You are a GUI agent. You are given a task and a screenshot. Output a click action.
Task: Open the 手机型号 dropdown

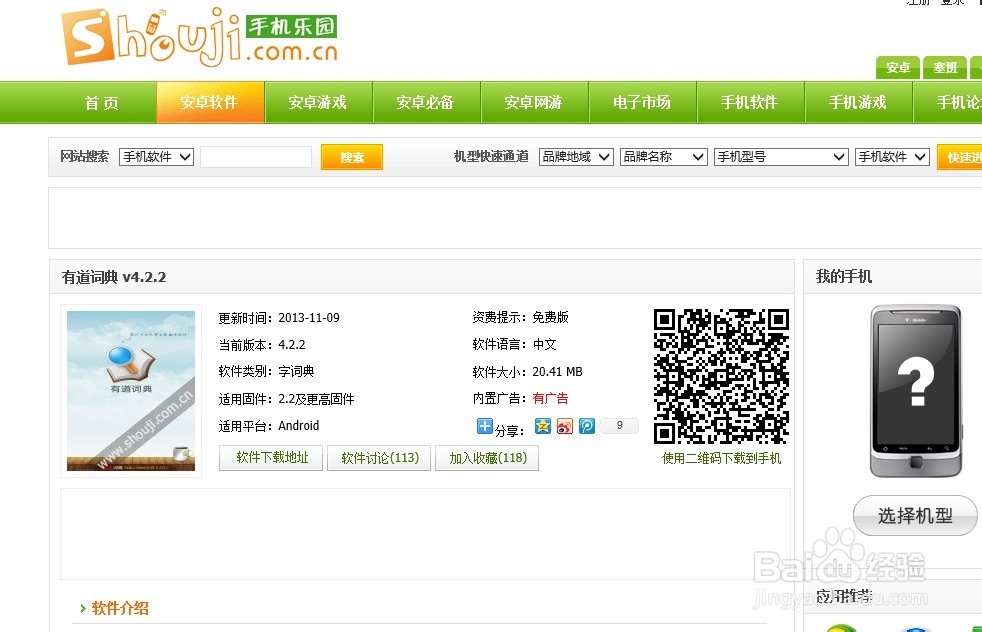(780, 156)
